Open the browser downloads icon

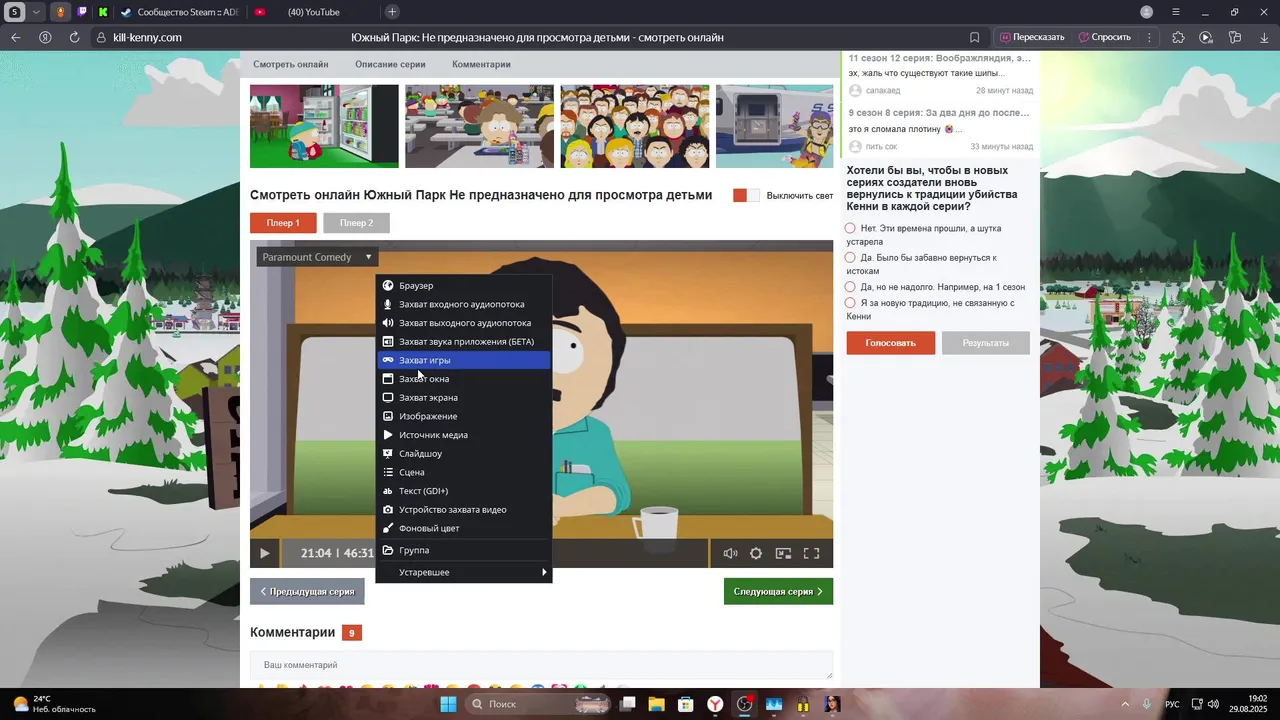click(x=1264, y=37)
